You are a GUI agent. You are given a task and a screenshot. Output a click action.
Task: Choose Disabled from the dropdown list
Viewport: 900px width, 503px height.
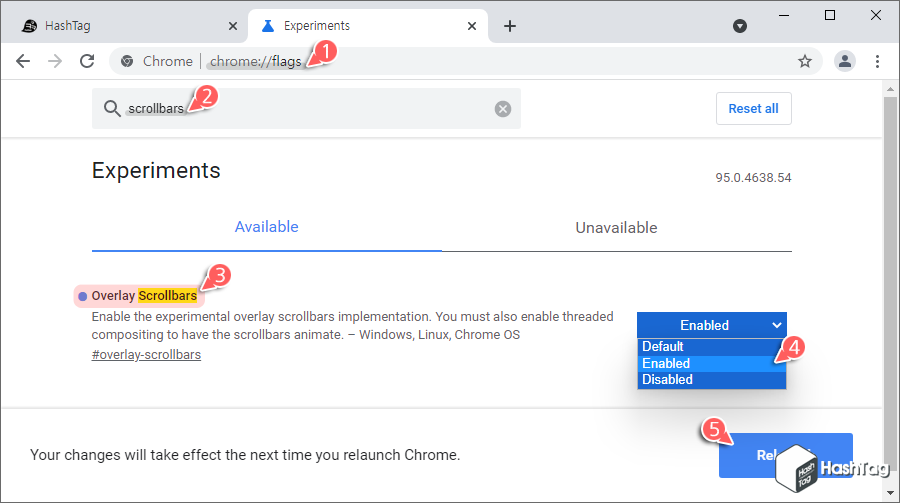pos(711,380)
